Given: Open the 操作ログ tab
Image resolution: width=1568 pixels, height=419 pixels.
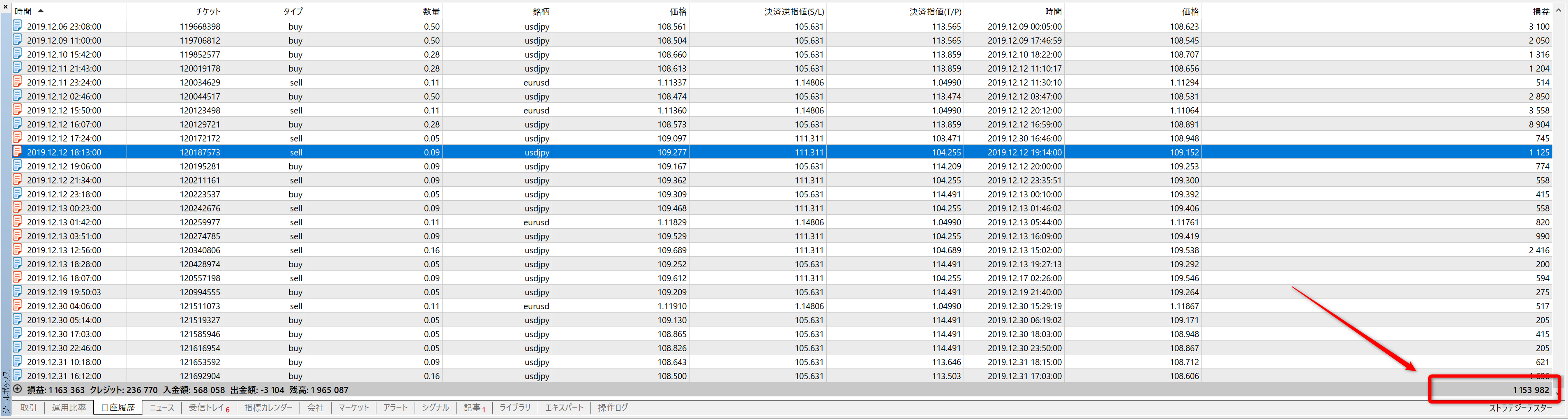Looking at the screenshot, I should point(613,407).
